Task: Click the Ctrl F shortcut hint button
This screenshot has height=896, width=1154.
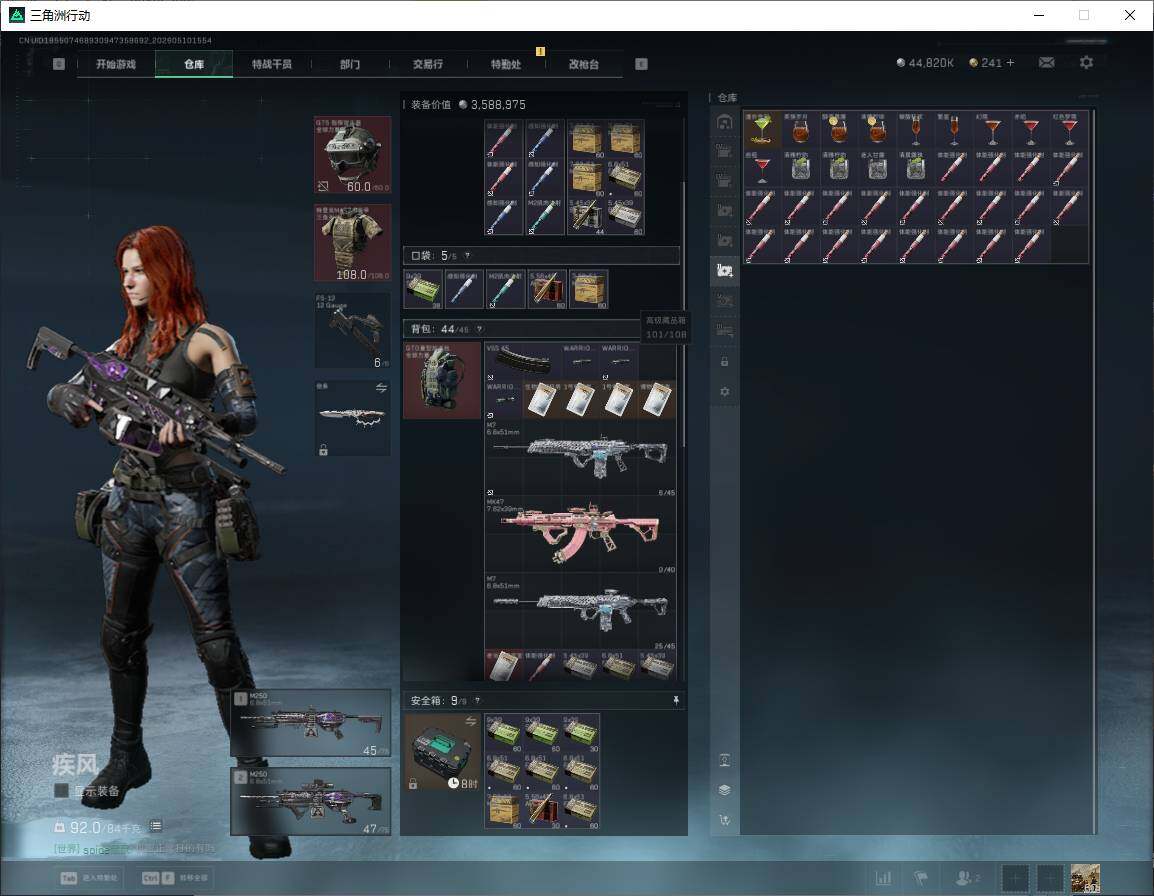Action: 174,878
